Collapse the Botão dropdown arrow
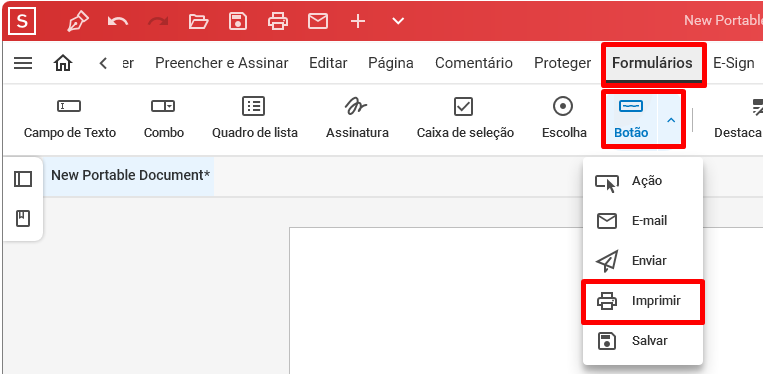This screenshot has height=374, width=763. click(671, 120)
